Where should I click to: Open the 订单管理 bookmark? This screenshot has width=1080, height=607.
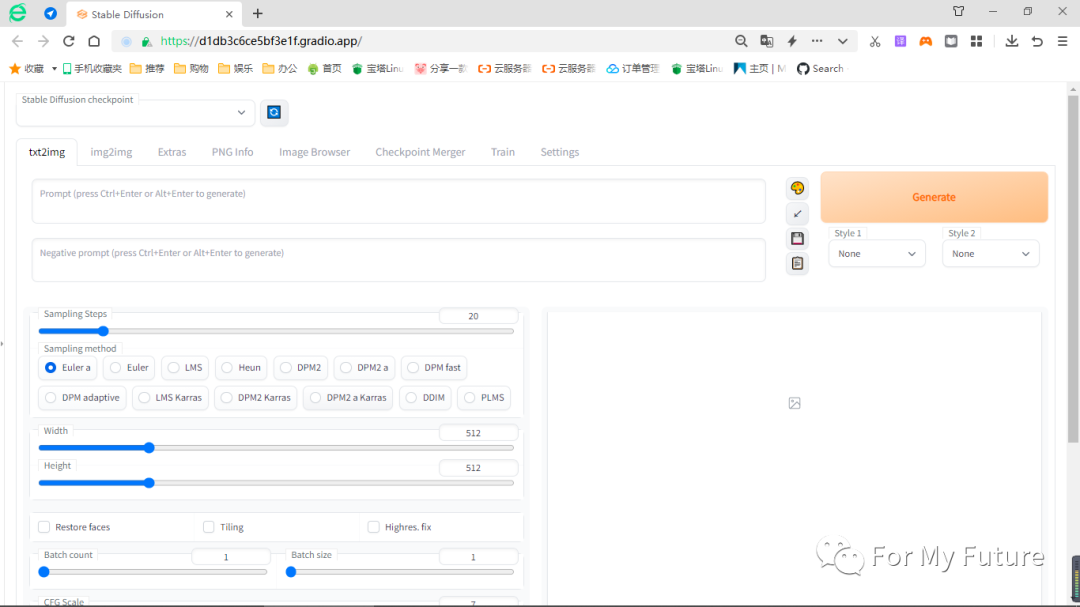pyautogui.click(x=633, y=68)
